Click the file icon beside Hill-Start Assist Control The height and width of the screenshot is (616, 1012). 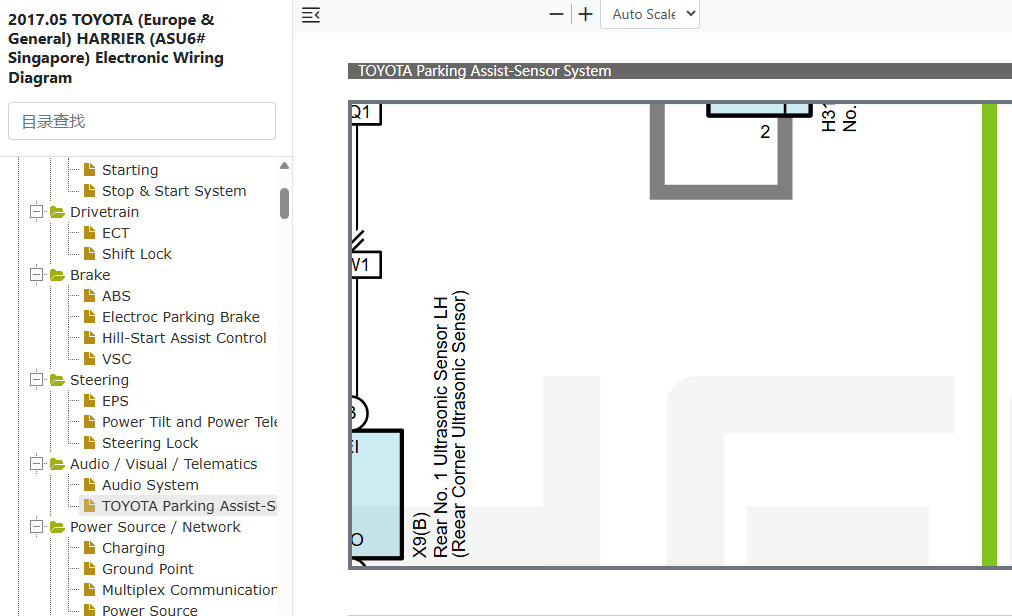90,337
